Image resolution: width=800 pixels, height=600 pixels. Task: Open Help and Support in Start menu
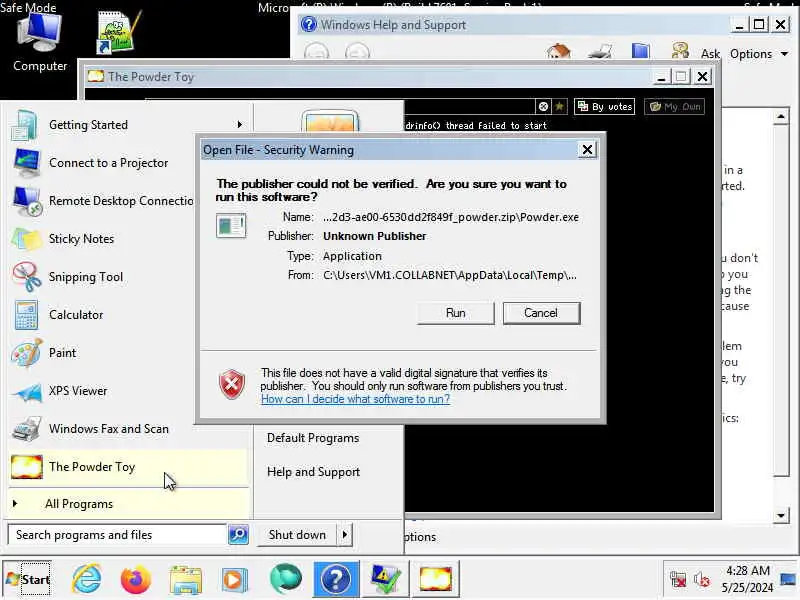click(x=313, y=472)
